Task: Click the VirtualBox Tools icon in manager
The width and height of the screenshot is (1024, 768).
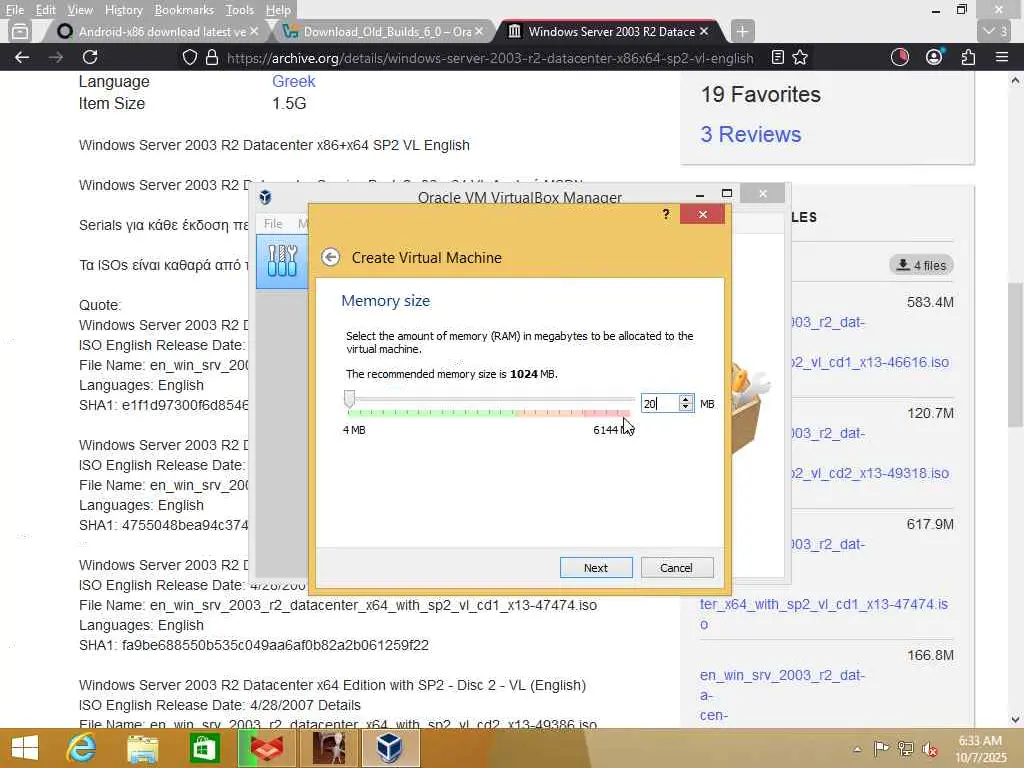Action: 282,261
